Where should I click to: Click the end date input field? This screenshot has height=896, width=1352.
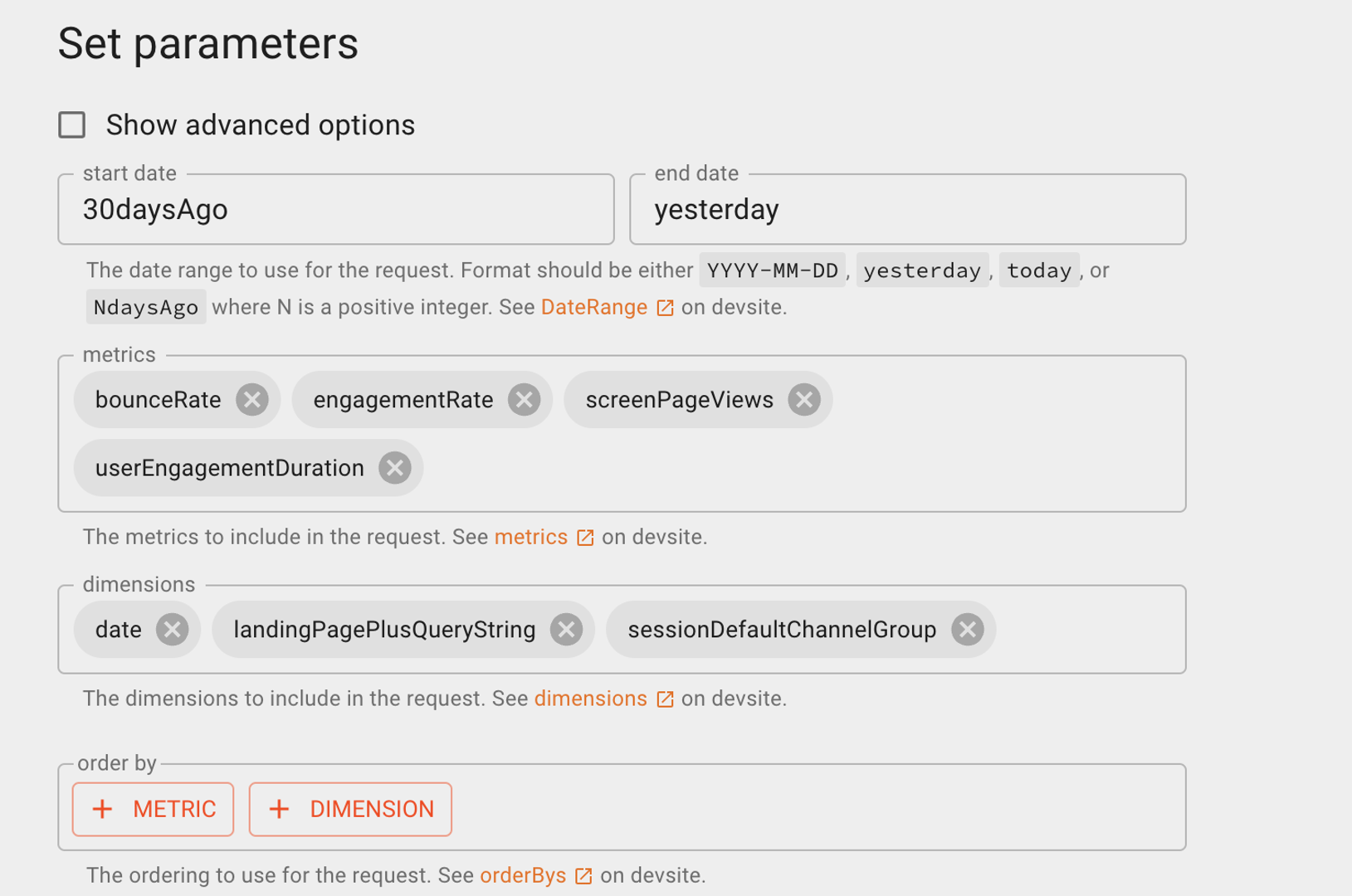(x=907, y=210)
